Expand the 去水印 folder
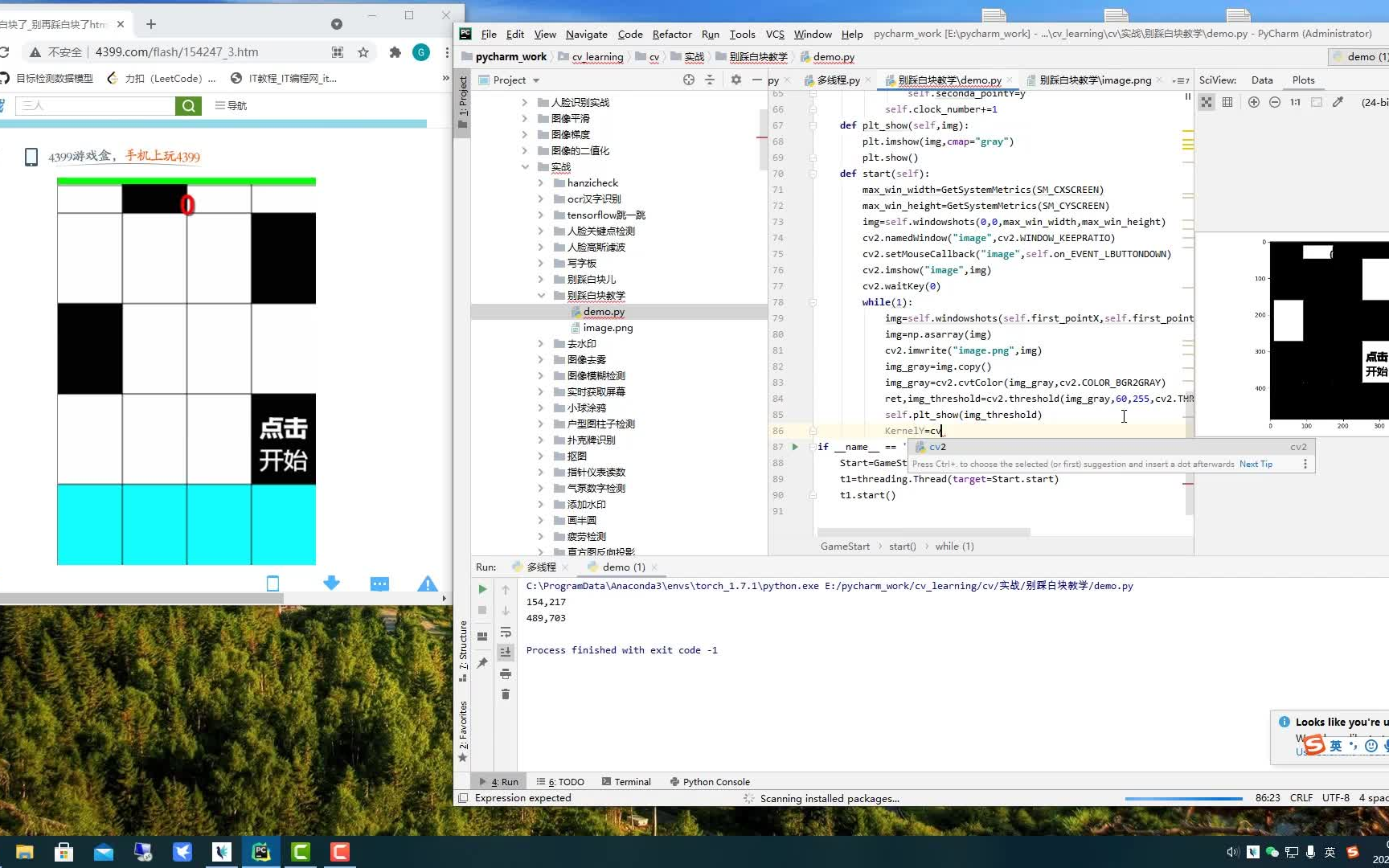This screenshot has width=1389, height=868. [541, 343]
